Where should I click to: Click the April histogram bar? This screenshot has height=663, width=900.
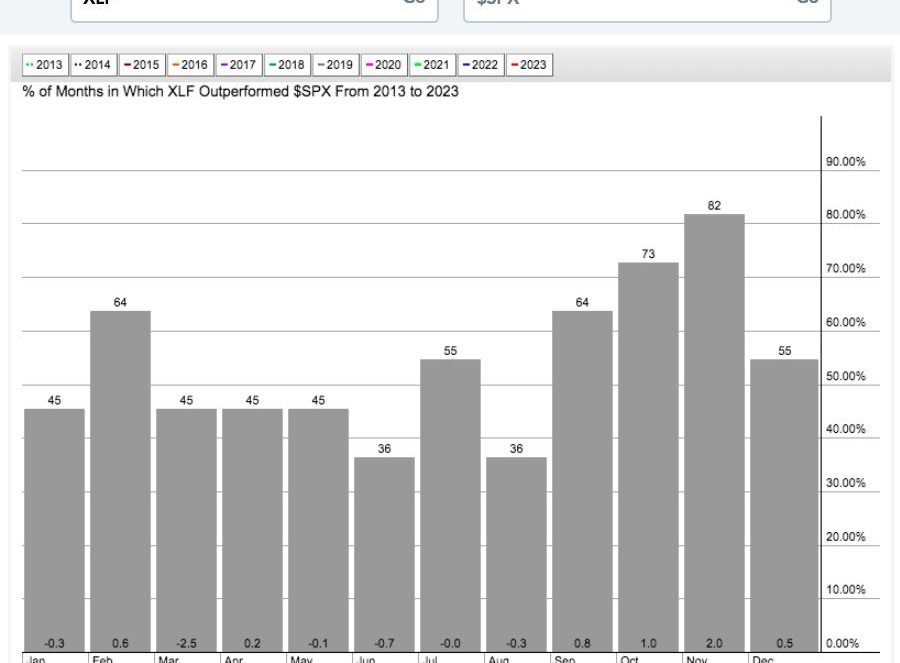coord(253,530)
